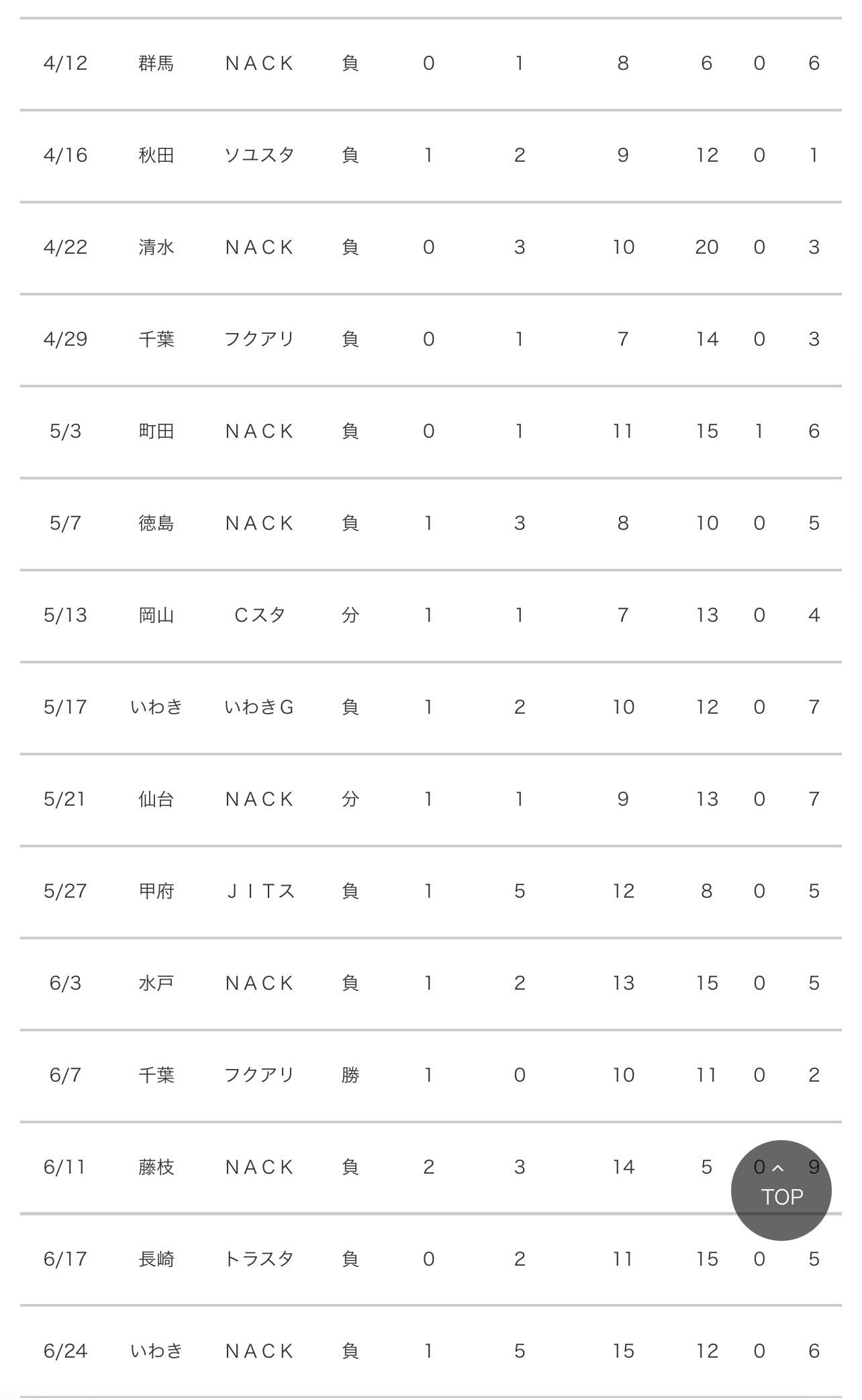862x1400 pixels.
Task: Click the 勝 result in the 6/7 row
Action: (350, 1075)
